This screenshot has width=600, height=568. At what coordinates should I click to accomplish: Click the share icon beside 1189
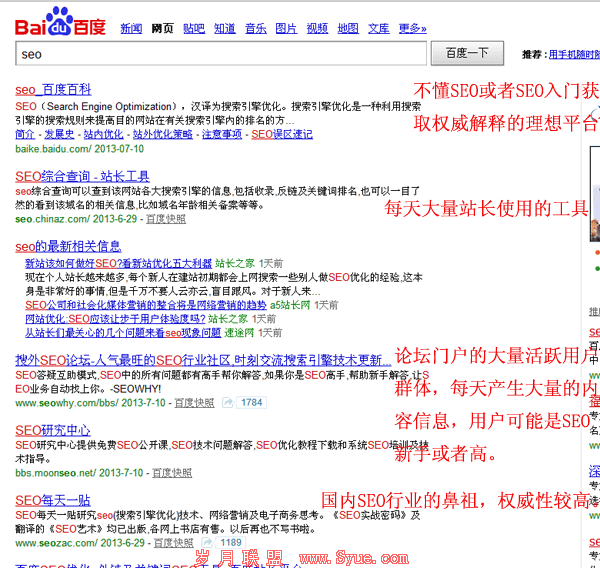(207, 543)
